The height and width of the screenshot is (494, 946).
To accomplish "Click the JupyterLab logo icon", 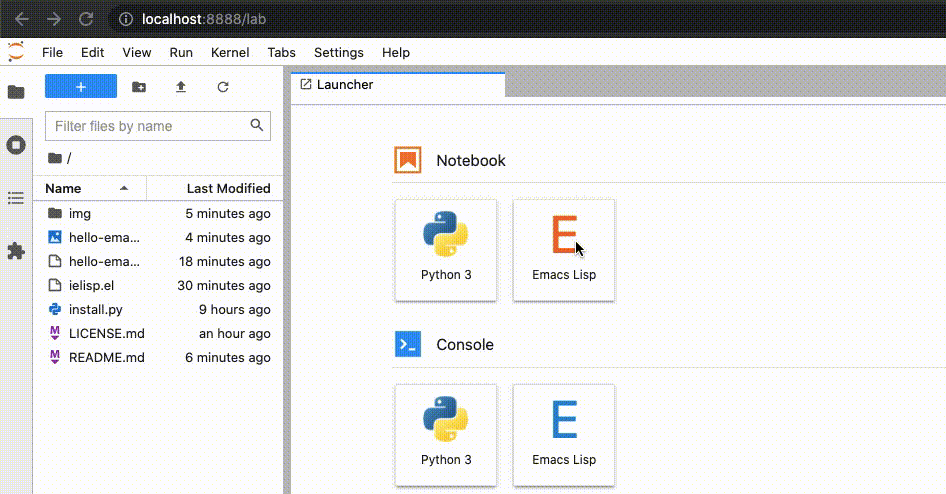I will pos(16,52).
